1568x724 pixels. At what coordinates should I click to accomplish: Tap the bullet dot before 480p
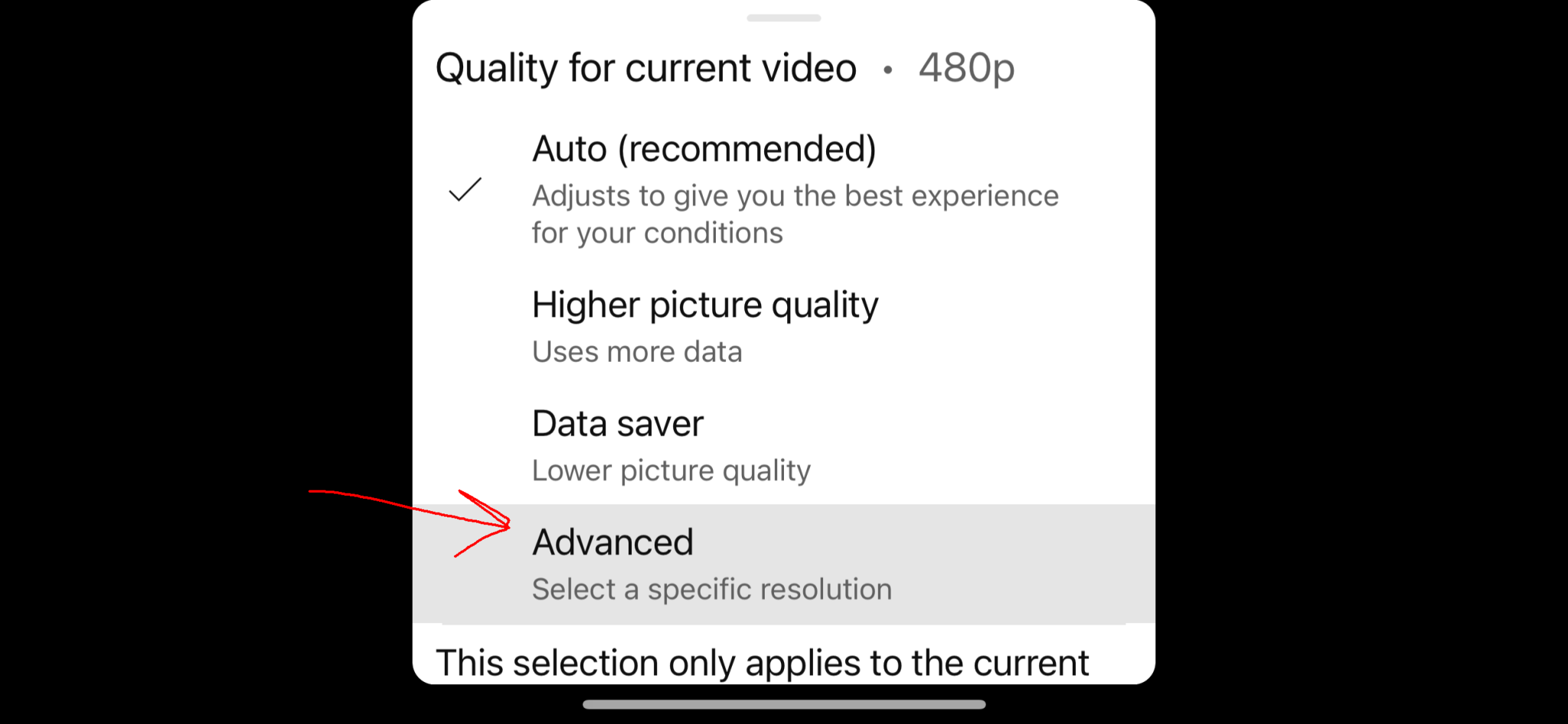[887, 70]
